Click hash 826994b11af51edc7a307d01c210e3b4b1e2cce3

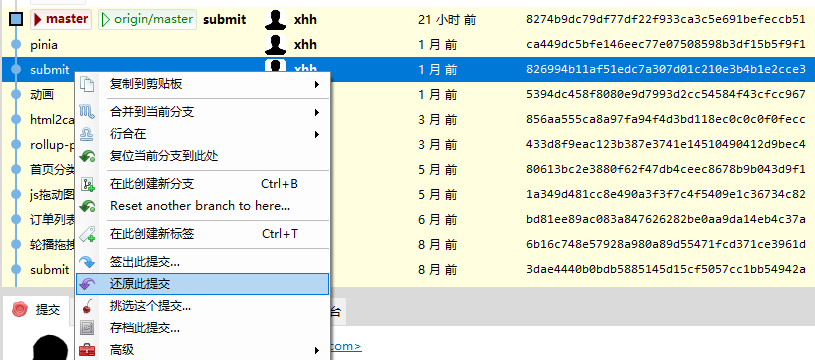666,70
